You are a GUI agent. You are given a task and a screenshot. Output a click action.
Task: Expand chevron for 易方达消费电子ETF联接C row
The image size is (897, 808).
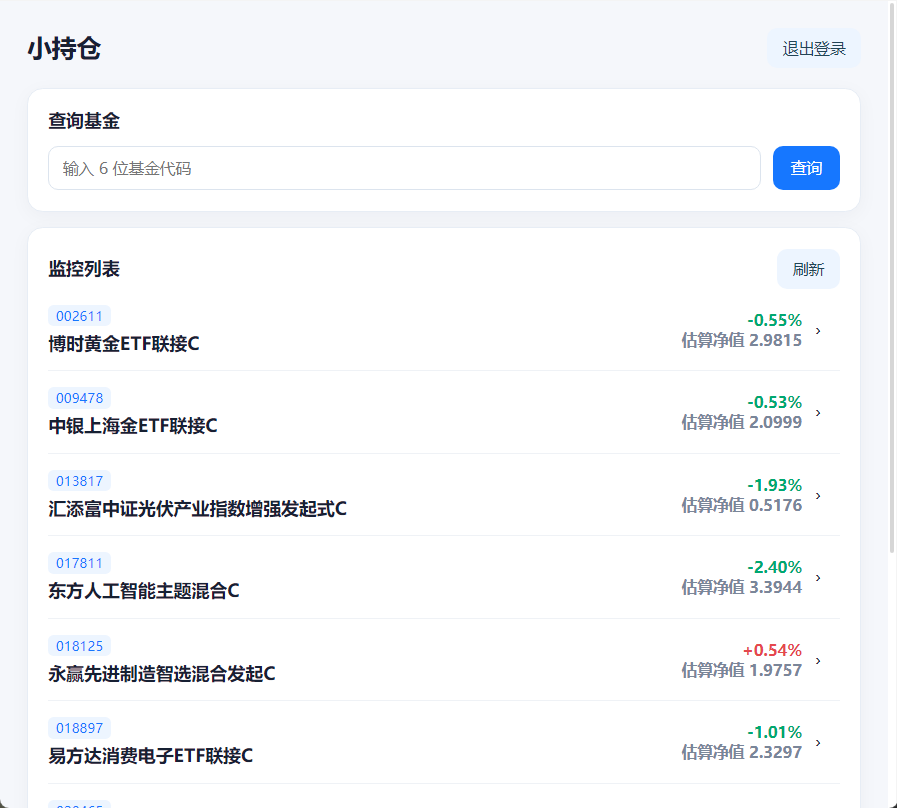[818, 743]
